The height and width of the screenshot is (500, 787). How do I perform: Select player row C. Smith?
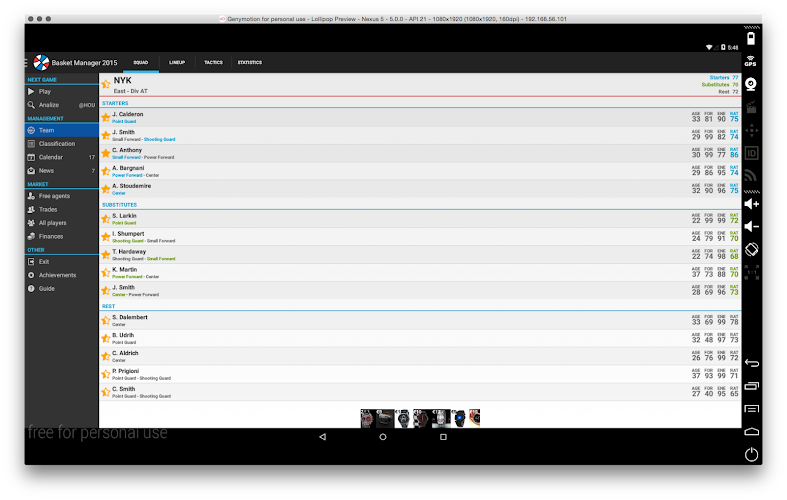coord(420,392)
